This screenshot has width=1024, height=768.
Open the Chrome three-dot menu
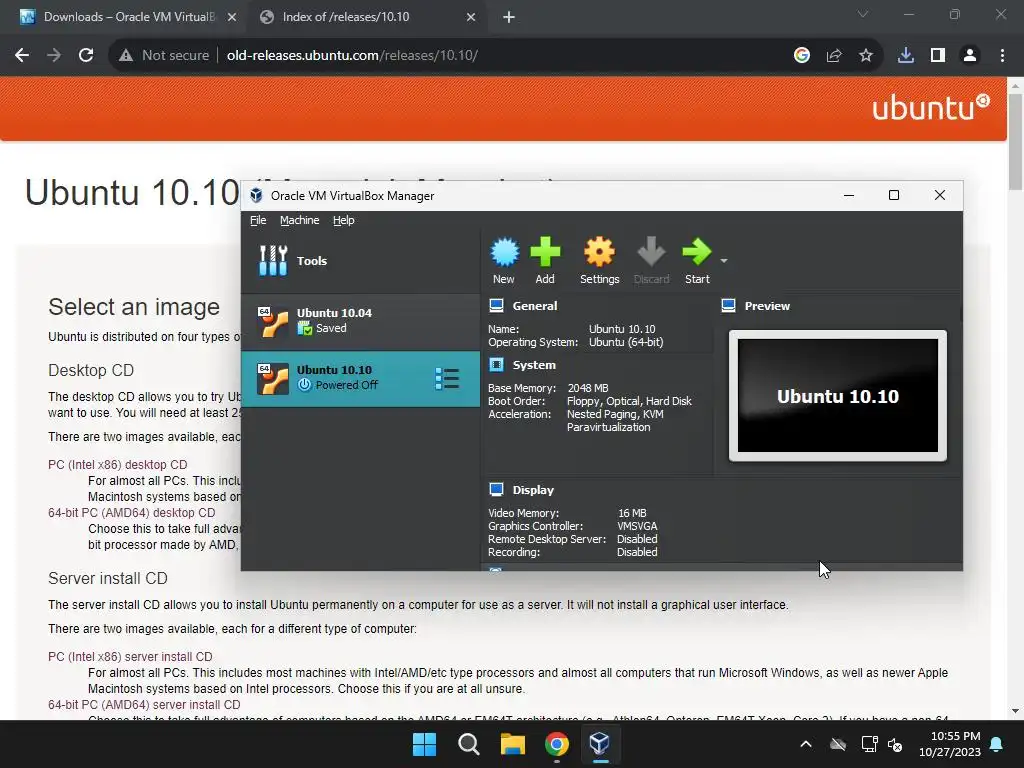coord(1002,56)
